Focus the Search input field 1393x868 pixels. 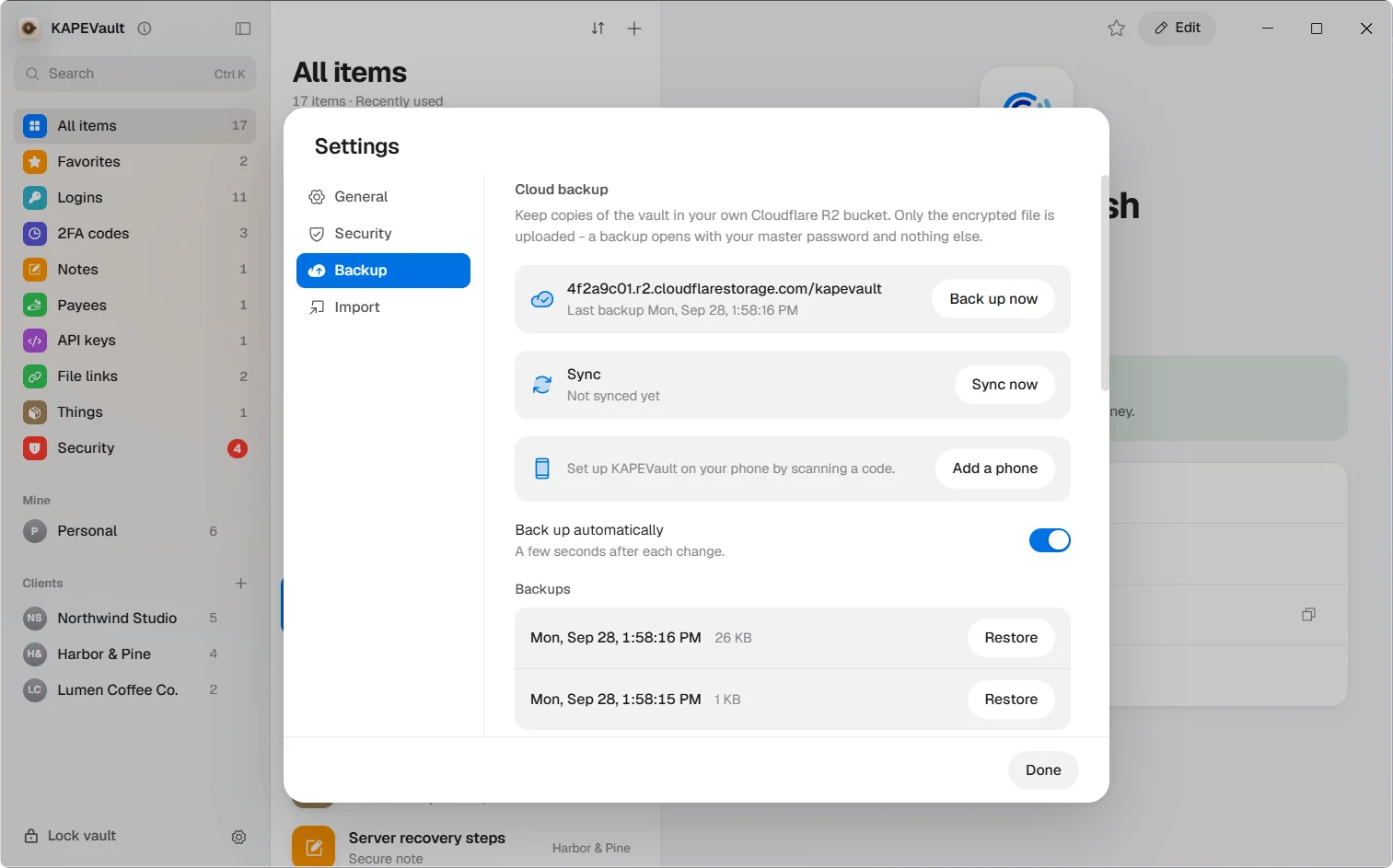[x=134, y=74]
